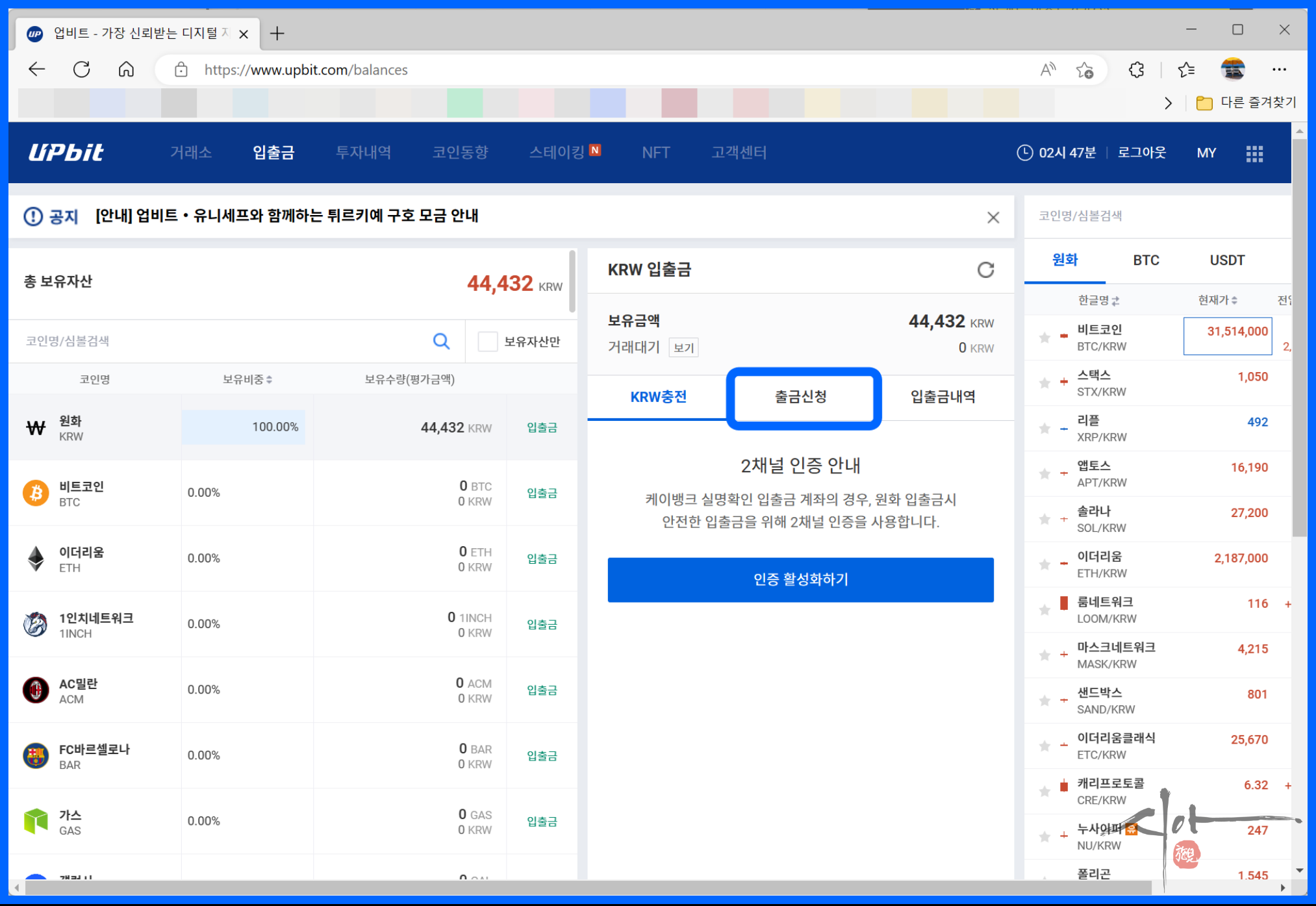This screenshot has height=906, width=1316.
Task: Click the Bitcoin coin icon in holdings list
Action: (x=36, y=493)
